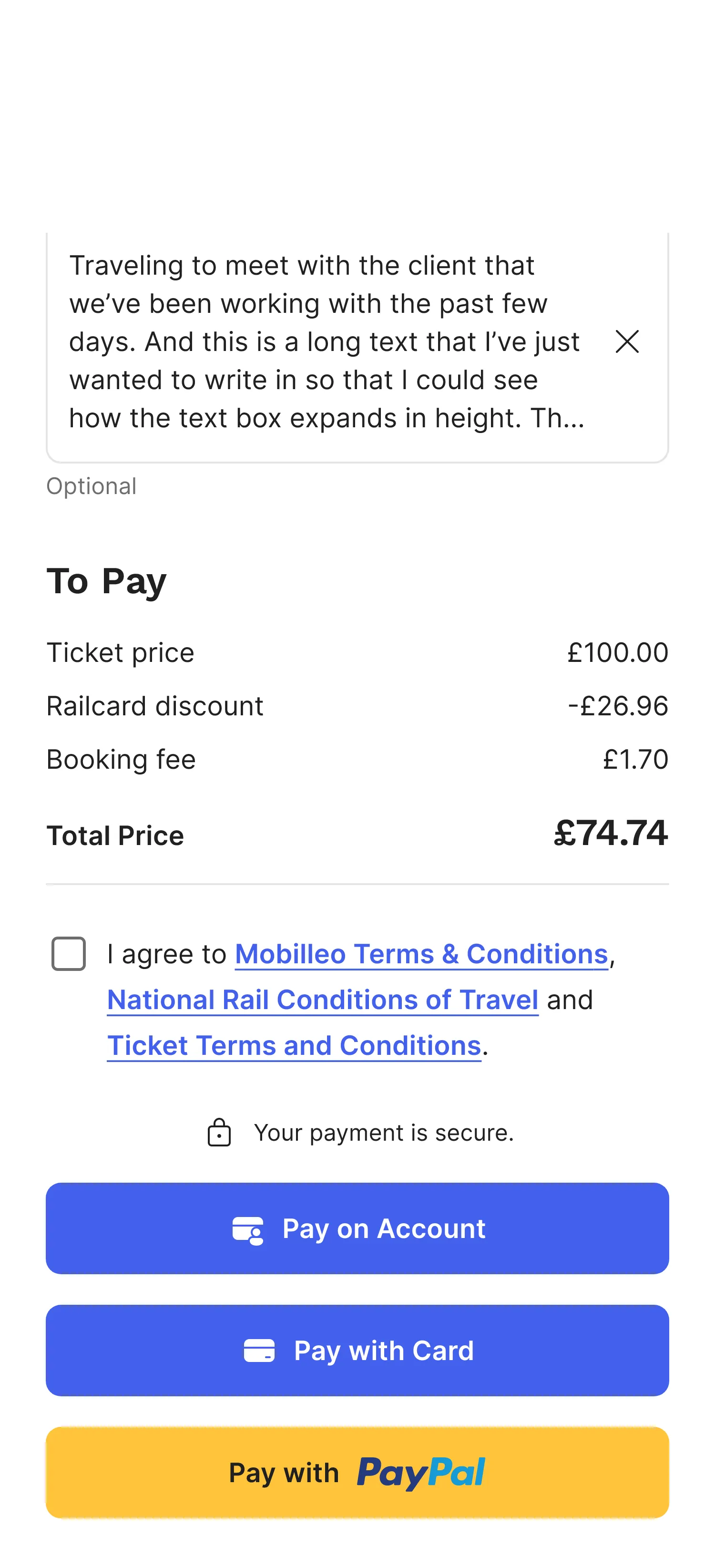The image size is (715, 1568).
Task: Click the To Pay heading
Action: (106, 581)
